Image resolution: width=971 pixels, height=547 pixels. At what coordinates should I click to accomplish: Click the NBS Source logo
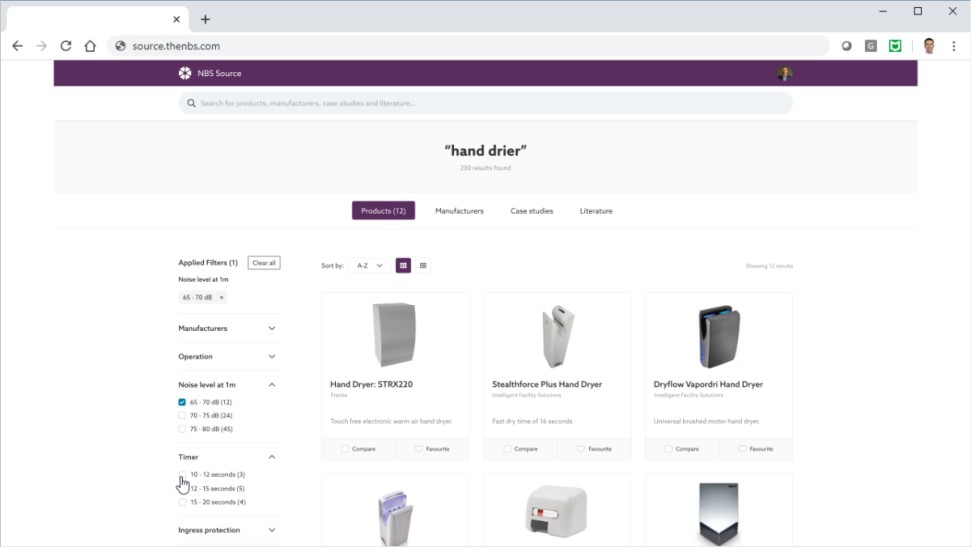click(x=210, y=73)
